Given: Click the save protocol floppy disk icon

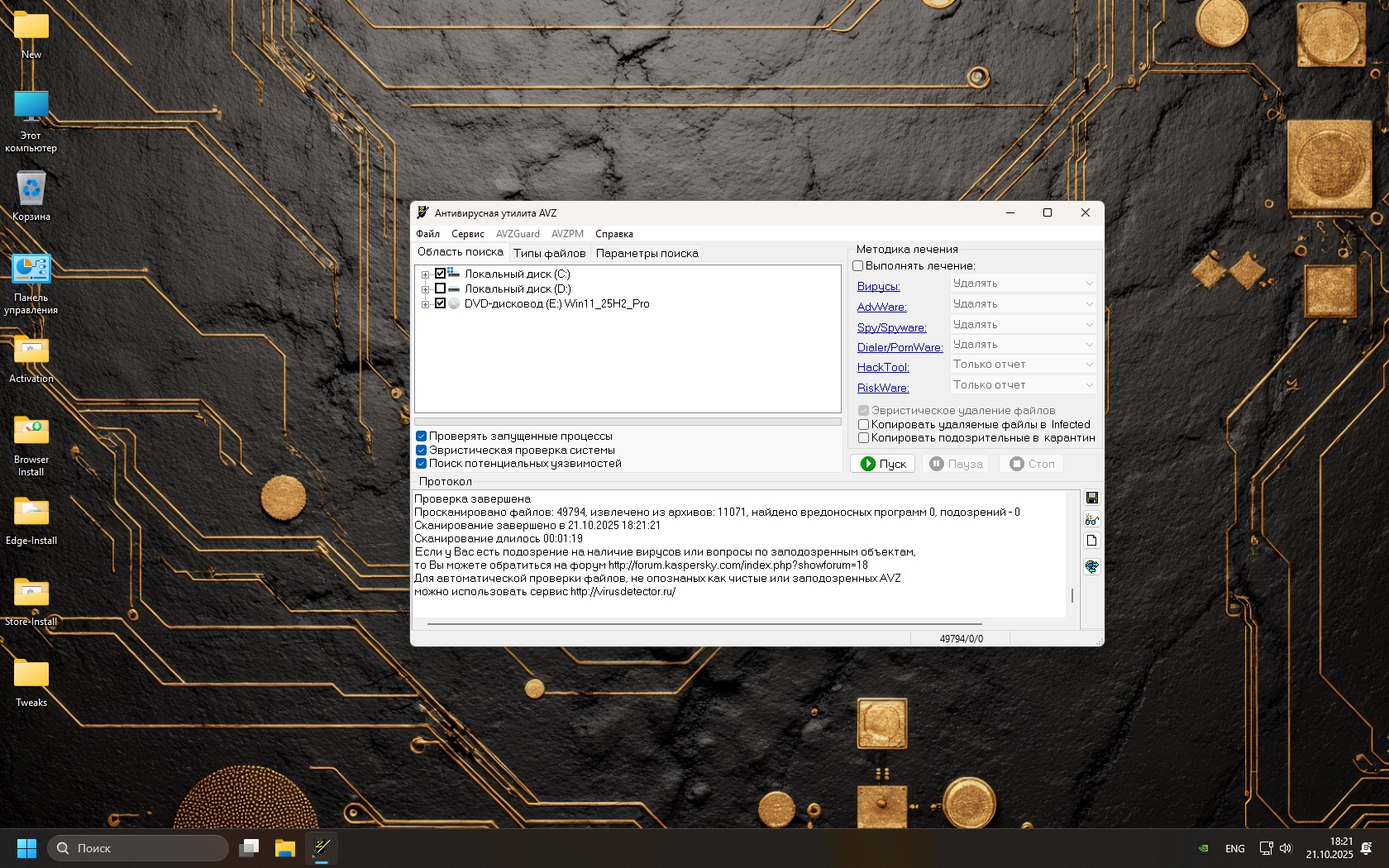Looking at the screenshot, I should 1091,498.
